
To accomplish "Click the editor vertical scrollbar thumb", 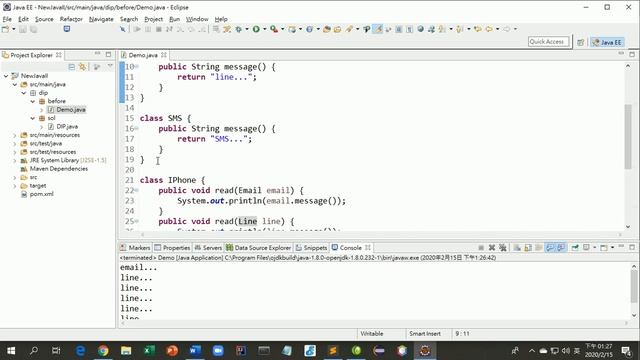I will (x=628, y=136).
